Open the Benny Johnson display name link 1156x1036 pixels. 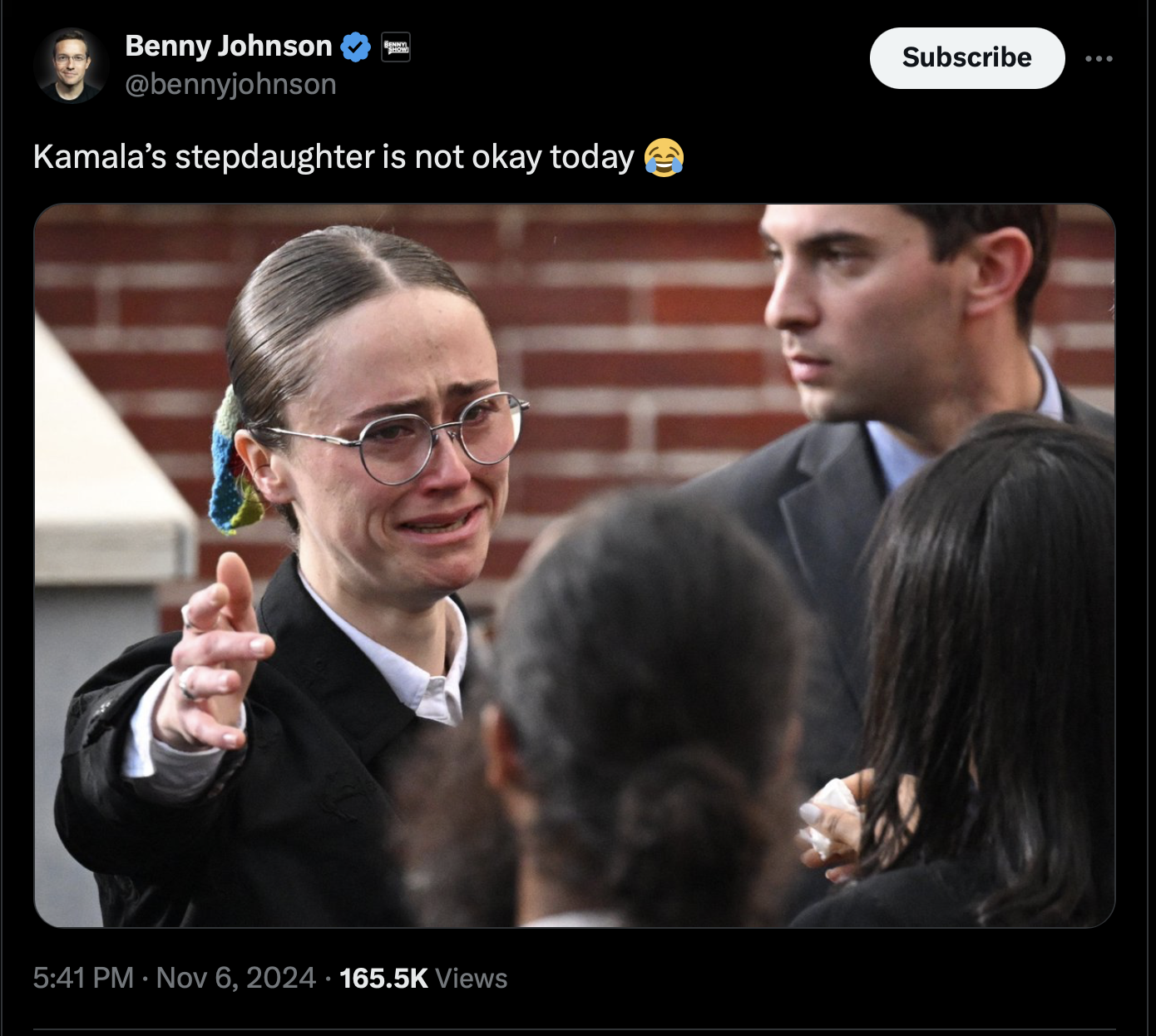pyautogui.click(x=229, y=46)
